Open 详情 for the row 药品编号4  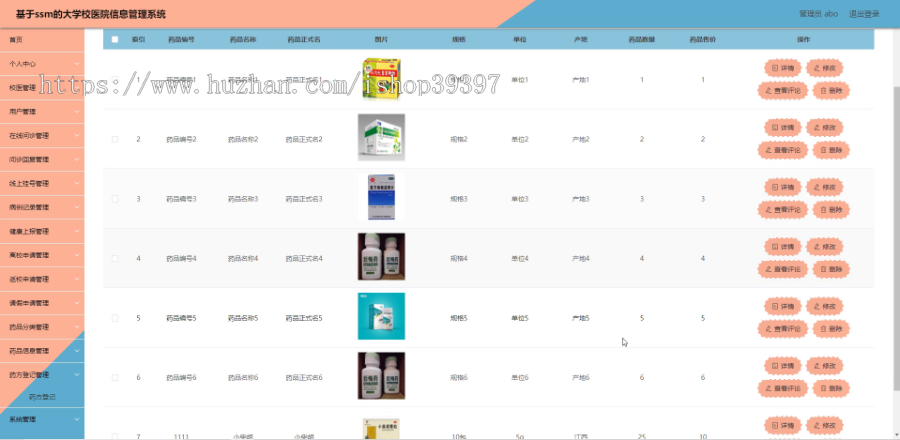tap(782, 247)
